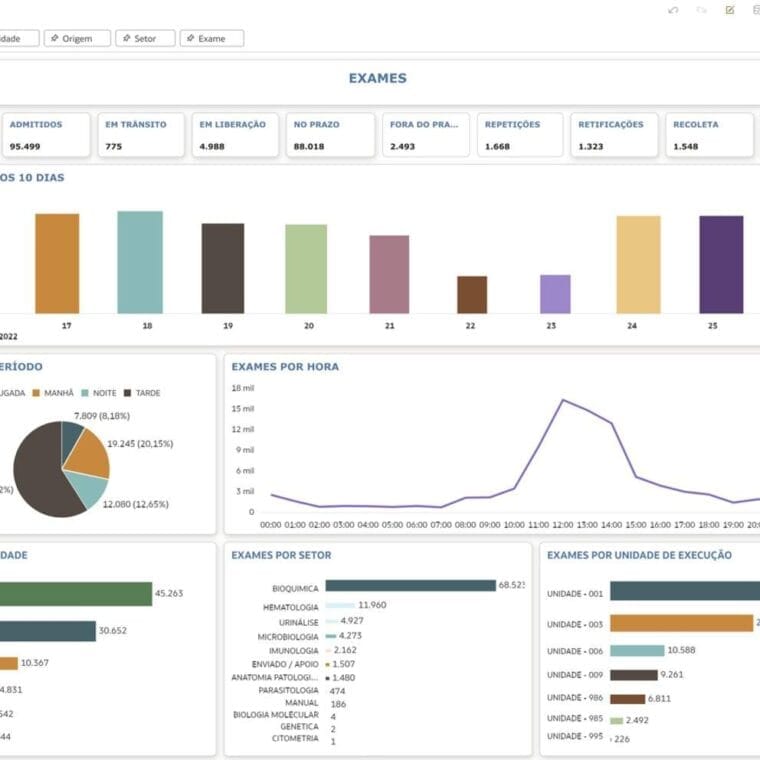Click the redo arrow icon

(x=702, y=10)
